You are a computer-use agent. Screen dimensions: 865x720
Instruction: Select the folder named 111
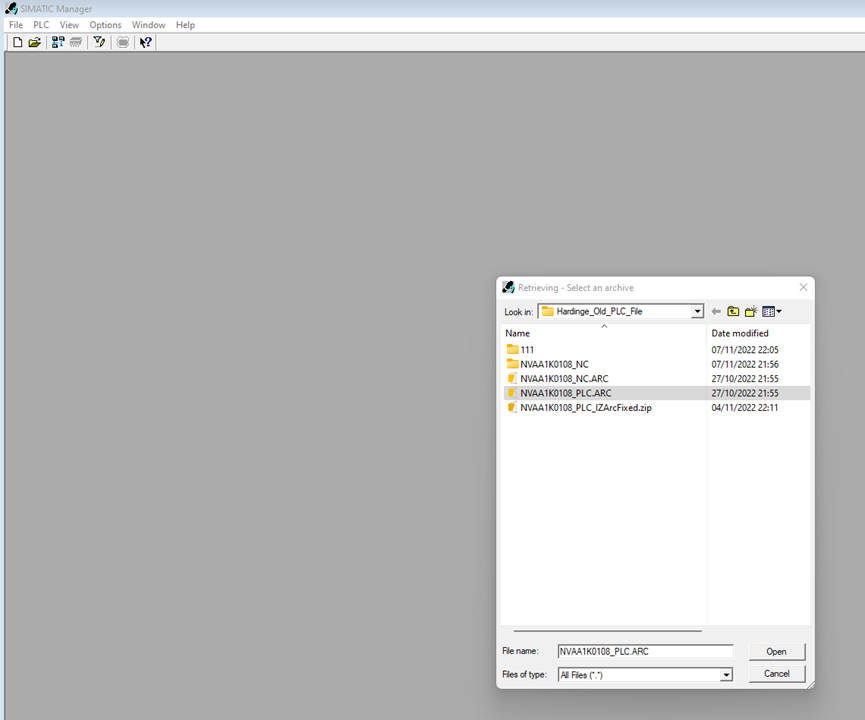pyautogui.click(x=527, y=350)
